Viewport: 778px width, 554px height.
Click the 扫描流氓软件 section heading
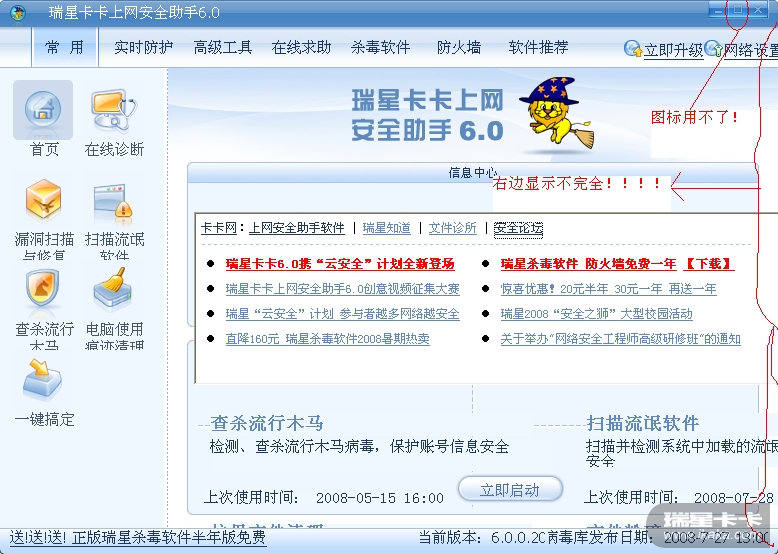pyautogui.click(x=643, y=423)
